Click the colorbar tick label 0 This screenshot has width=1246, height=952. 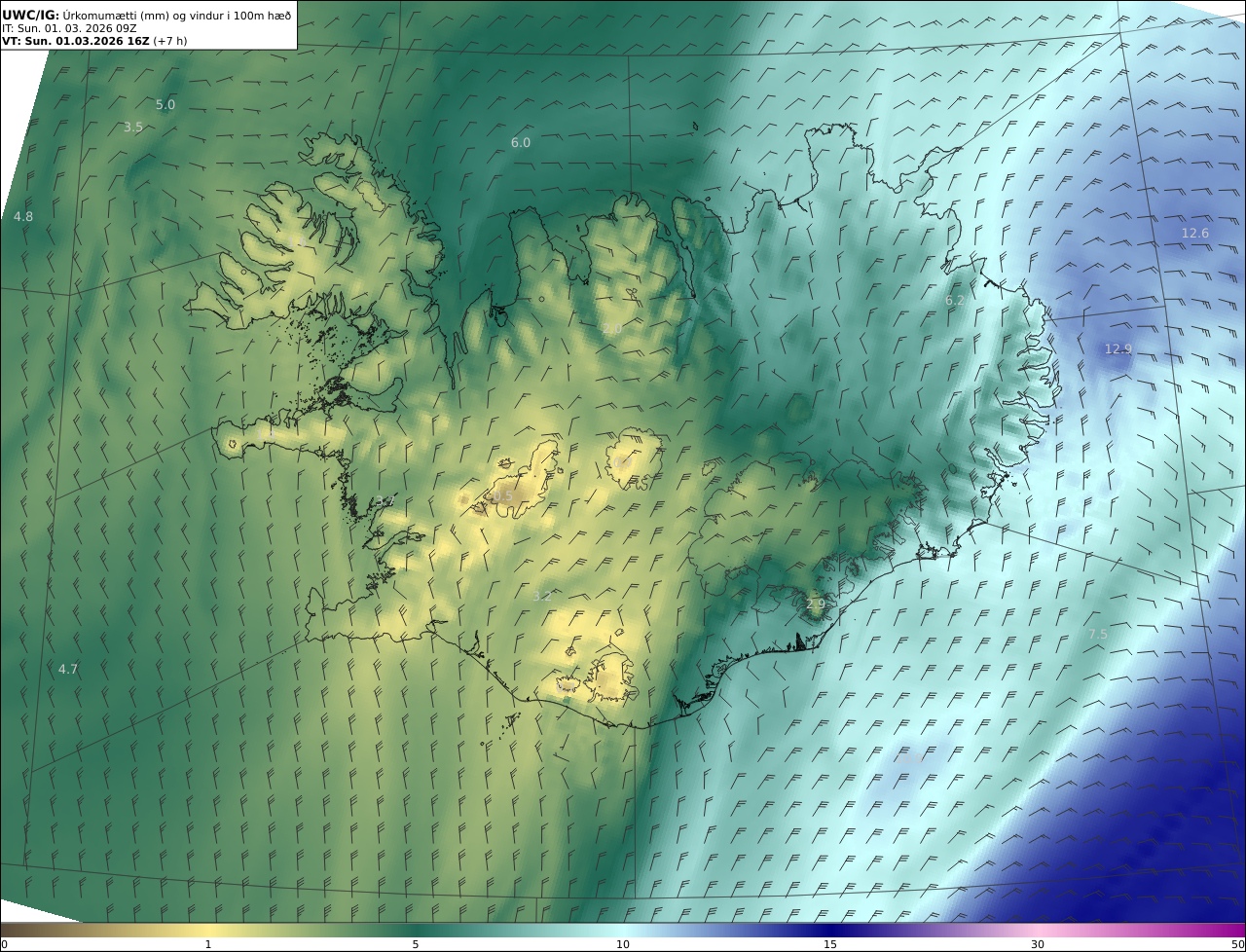[4, 944]
